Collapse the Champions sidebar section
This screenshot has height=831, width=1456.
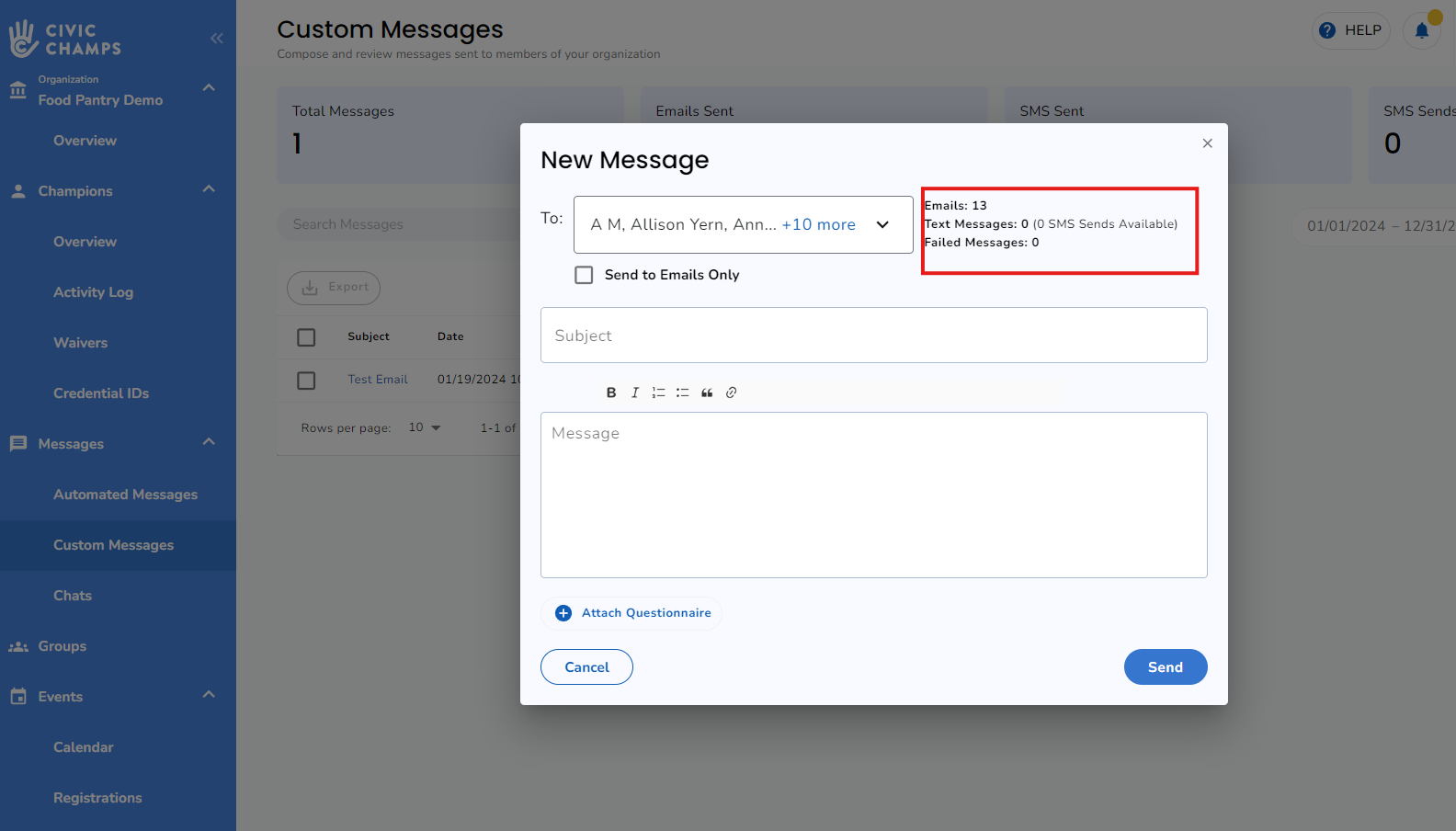(209, 190)
